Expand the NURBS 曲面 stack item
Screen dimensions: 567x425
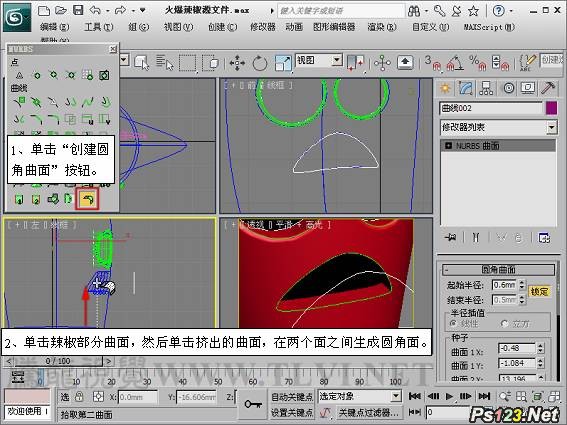[448, 146]
